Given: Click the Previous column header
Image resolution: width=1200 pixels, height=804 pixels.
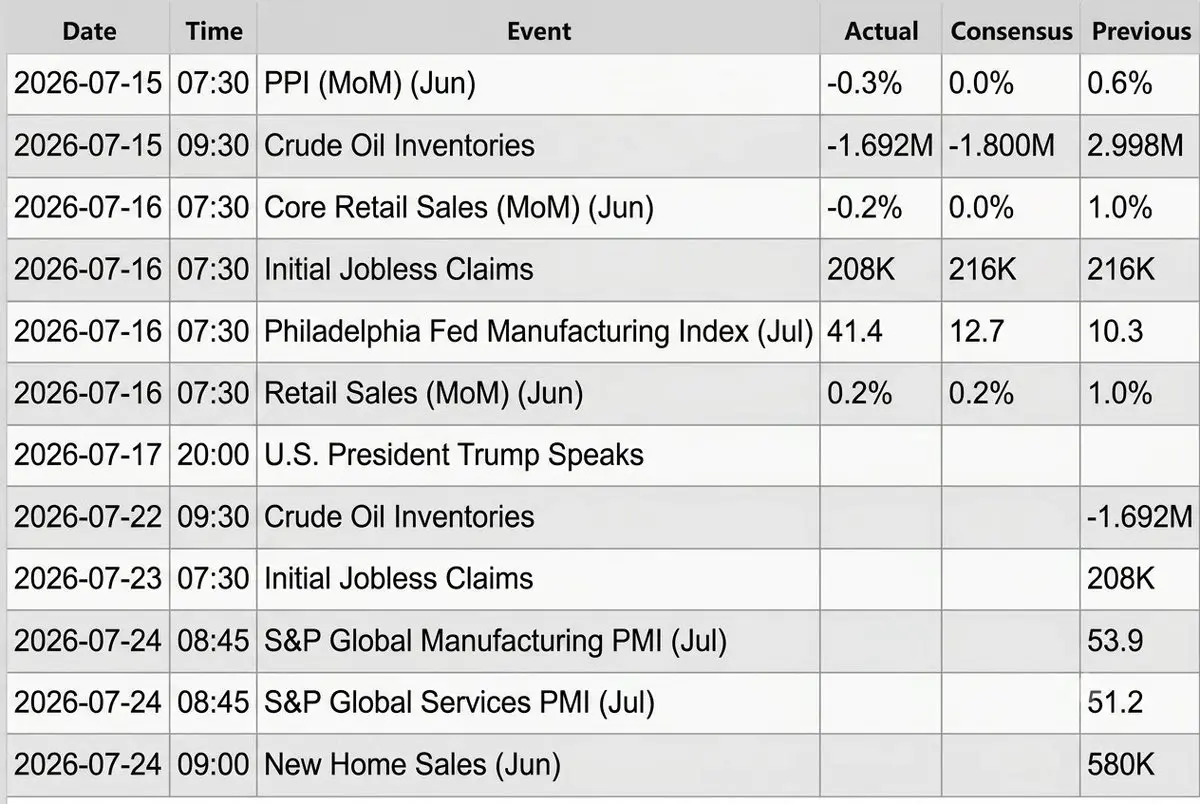Looking at the screenshot, I should coord(1140,31).
